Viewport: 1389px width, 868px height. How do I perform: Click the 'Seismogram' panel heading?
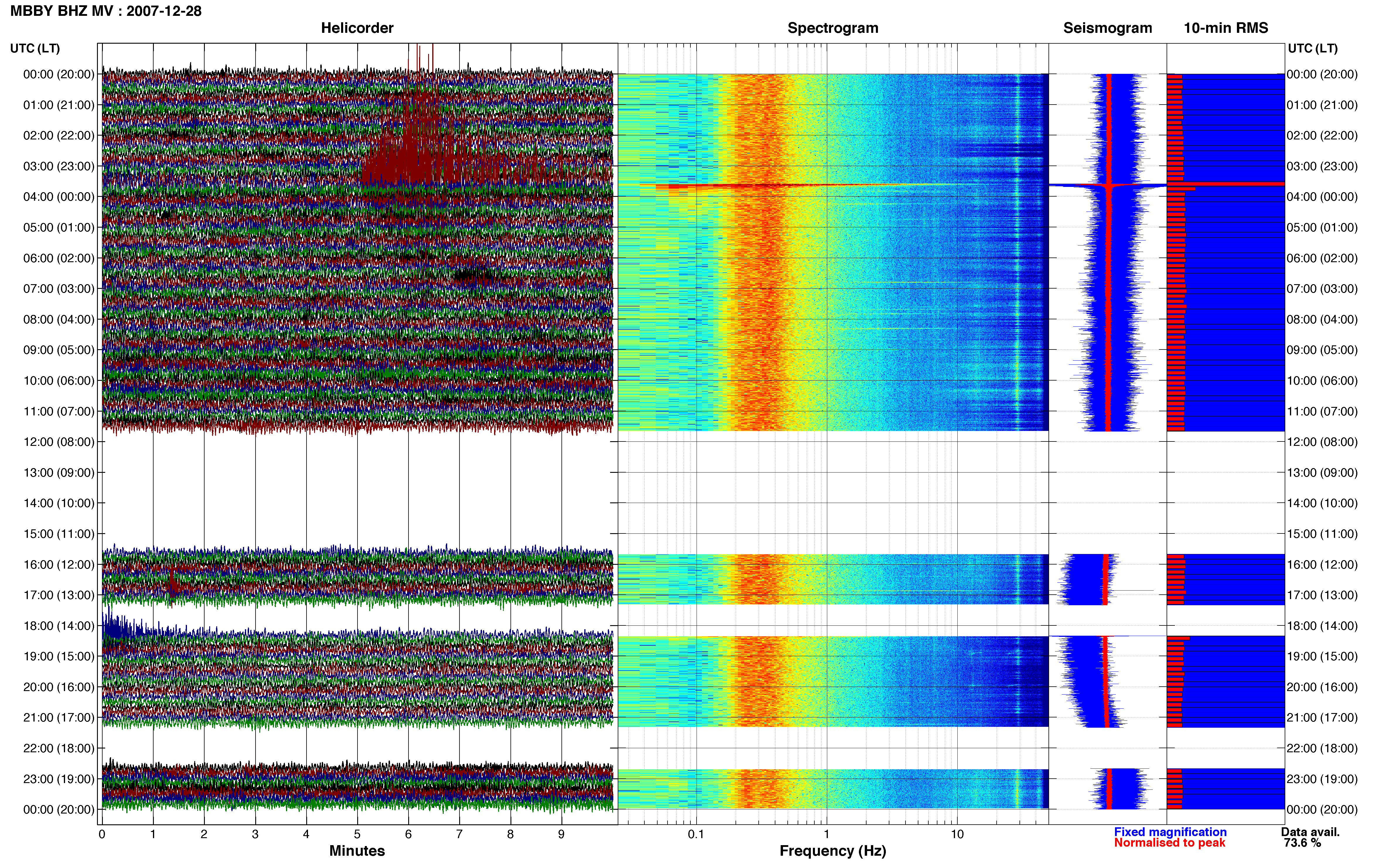(1108, 28)
